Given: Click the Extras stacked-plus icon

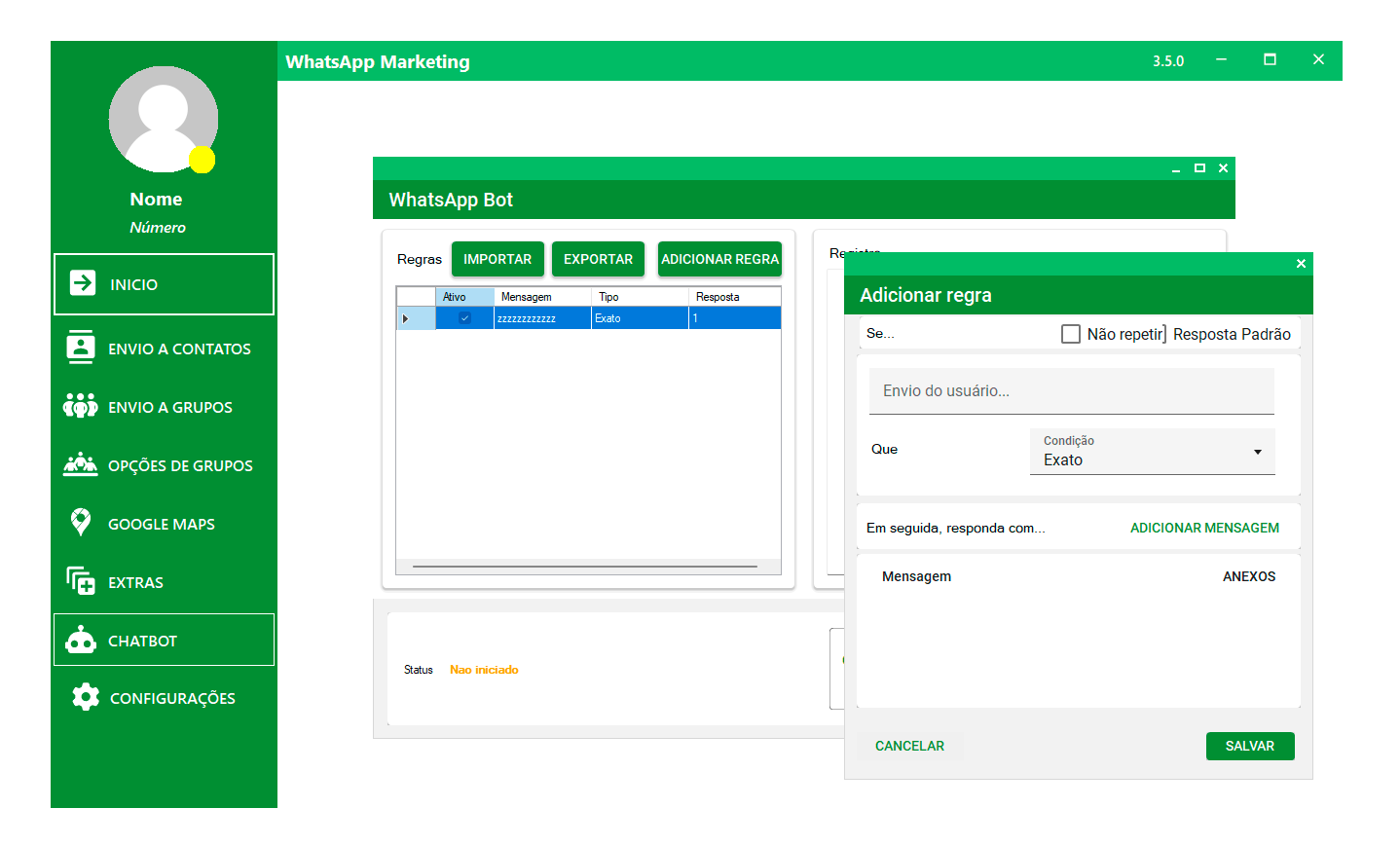Looking at the screenshot, I should [81, 581].
